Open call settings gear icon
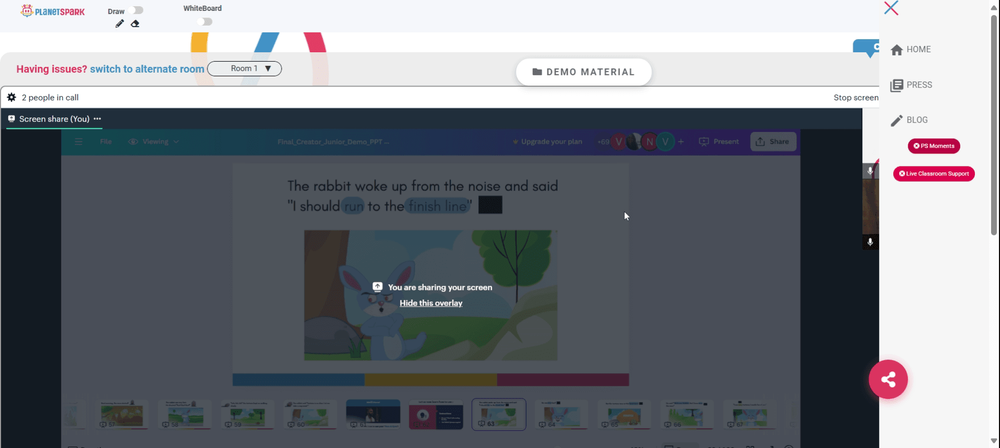Viewport: 1000px width, 448px height. [11, 98]
